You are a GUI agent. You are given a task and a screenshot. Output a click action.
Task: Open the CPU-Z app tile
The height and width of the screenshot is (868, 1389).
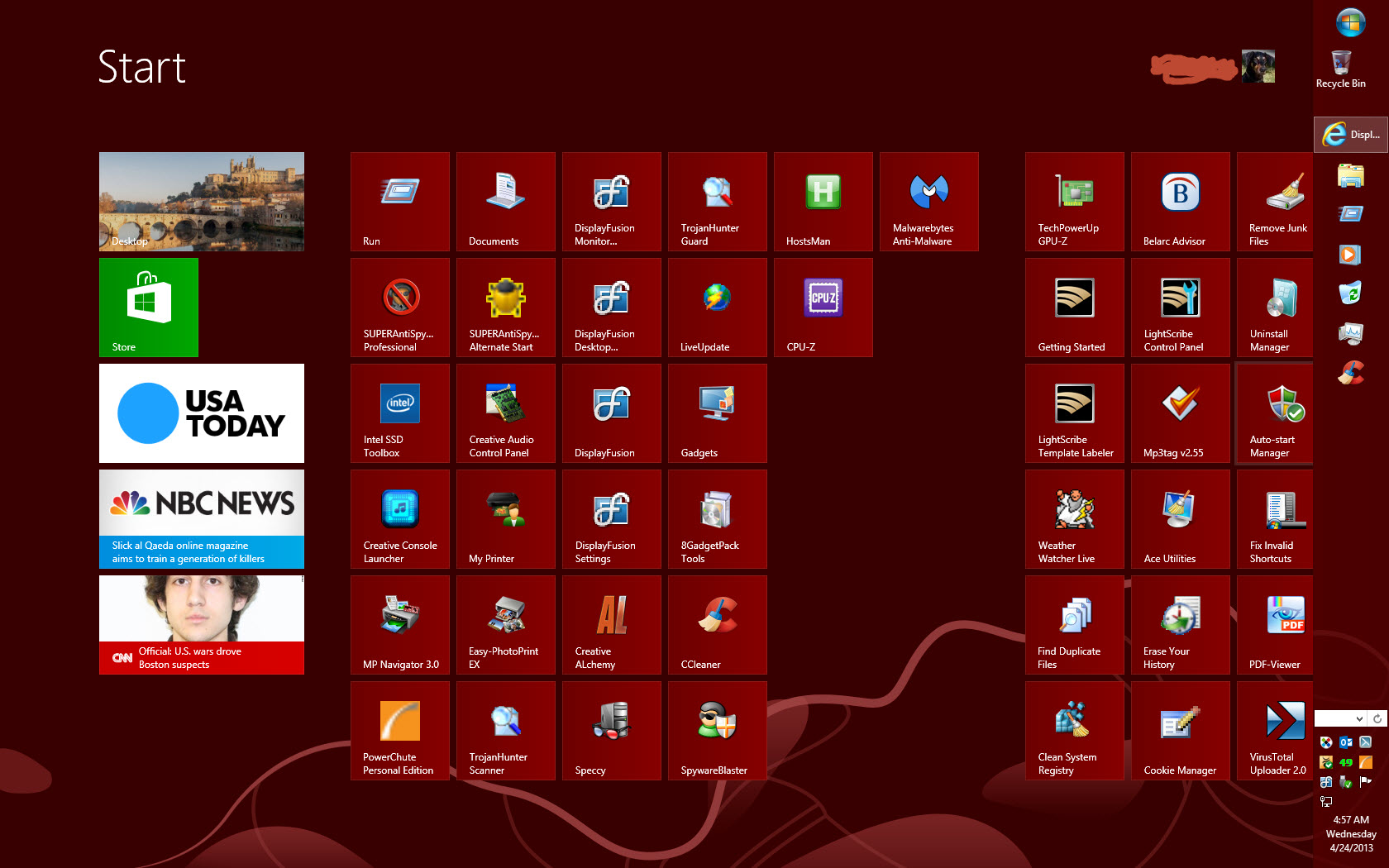point(823,308)
